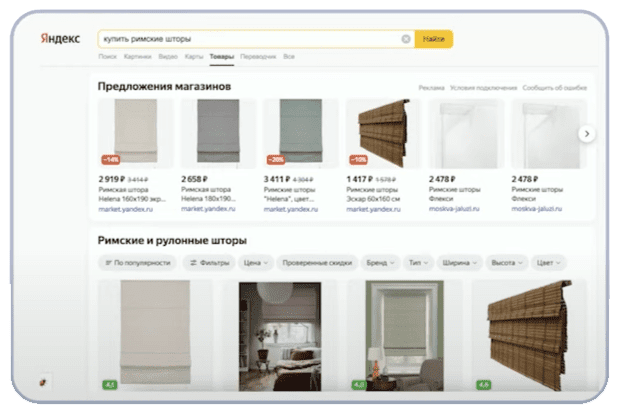The image size is (628, 417).
Task: Go to the Карты tab
Action: tap(194, 56)
